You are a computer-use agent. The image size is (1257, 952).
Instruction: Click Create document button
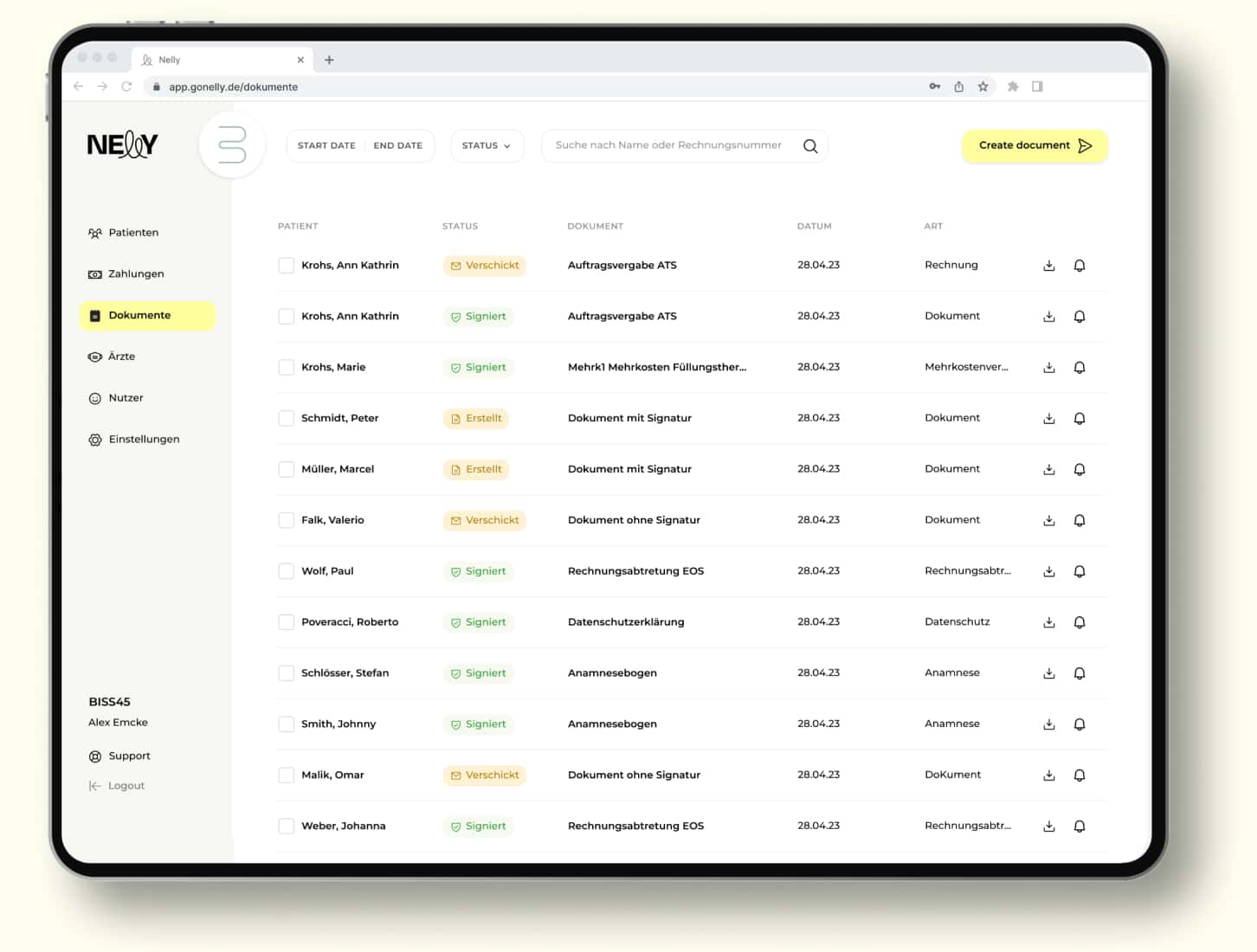1035,146
